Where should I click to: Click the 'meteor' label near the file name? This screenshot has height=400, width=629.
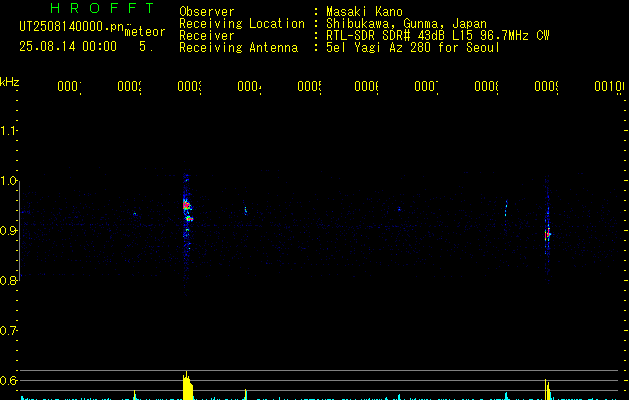145,32
